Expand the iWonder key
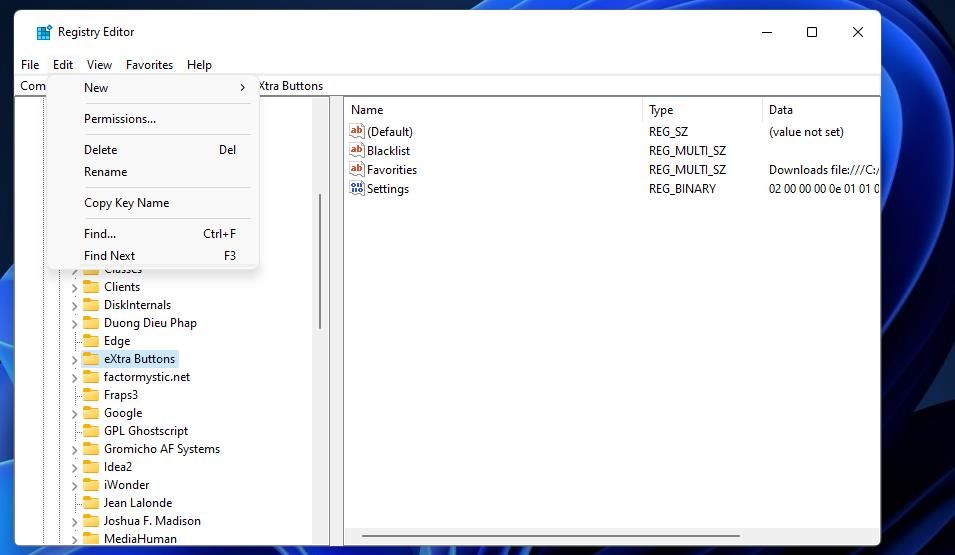The height and width of the screenshot is (555, 955). (x=74, y=486)
